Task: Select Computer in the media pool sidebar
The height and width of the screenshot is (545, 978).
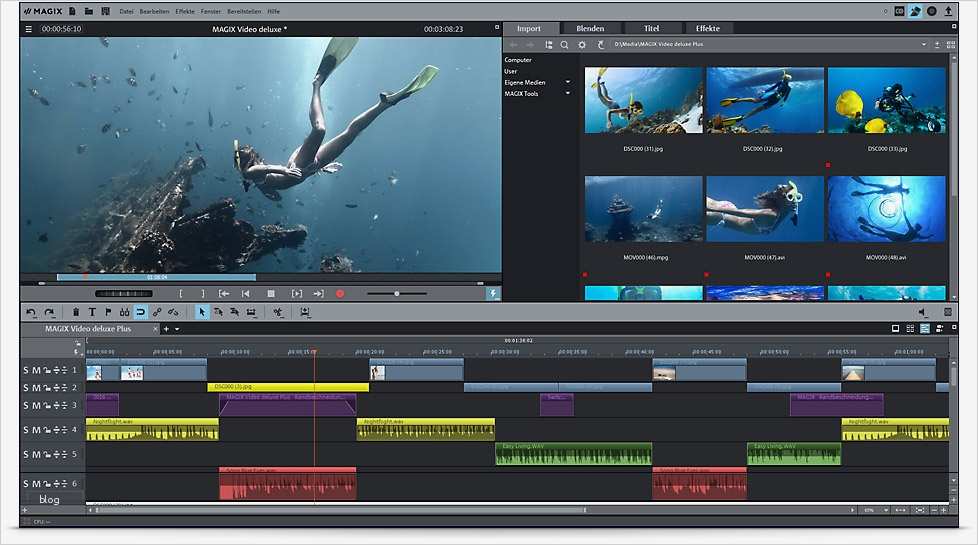Action: tap(518, 60)
